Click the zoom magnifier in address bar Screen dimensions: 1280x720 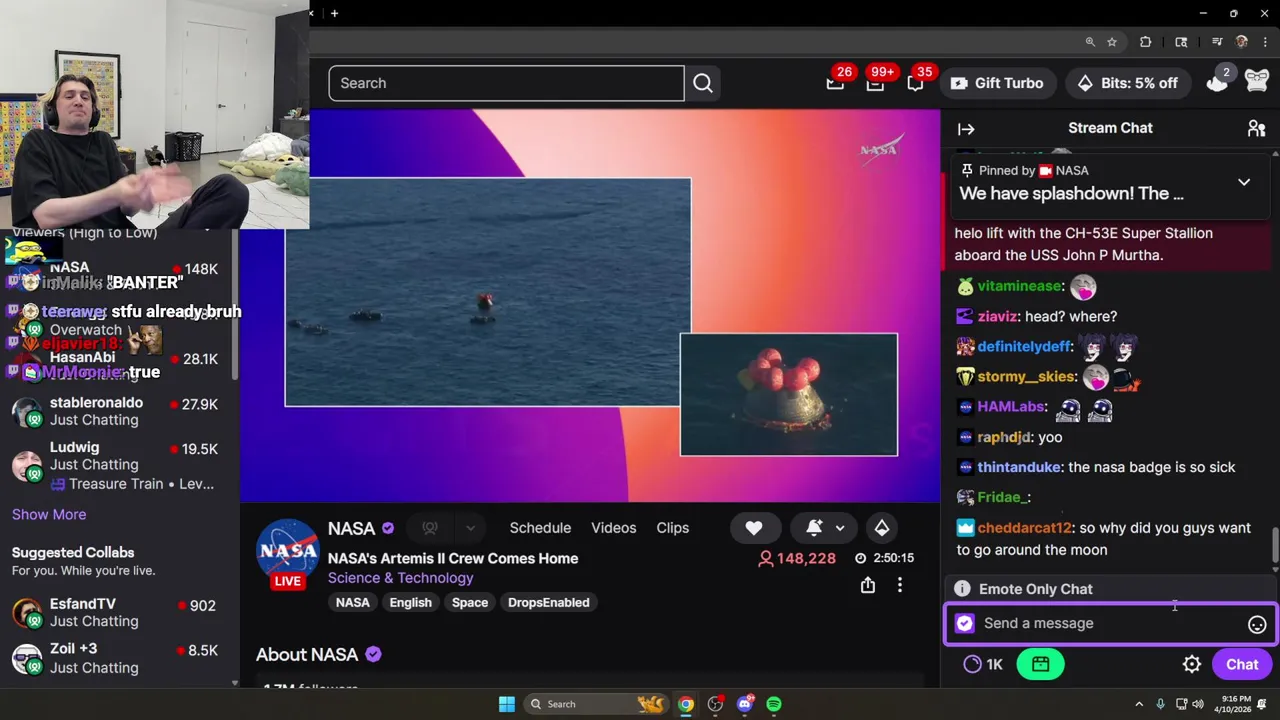(x=1090, y=42)
